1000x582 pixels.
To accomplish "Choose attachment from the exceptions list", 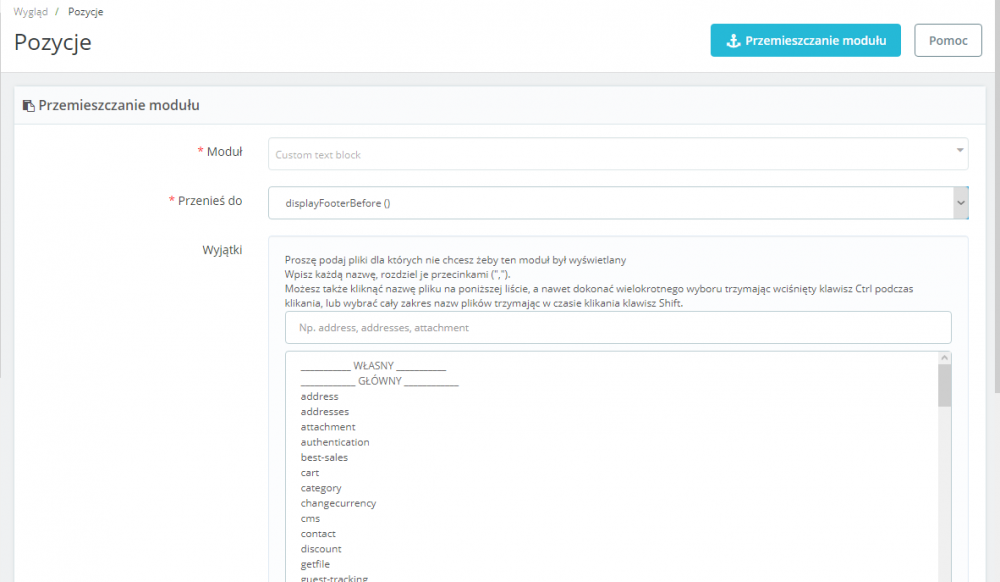I will [328, 427].
